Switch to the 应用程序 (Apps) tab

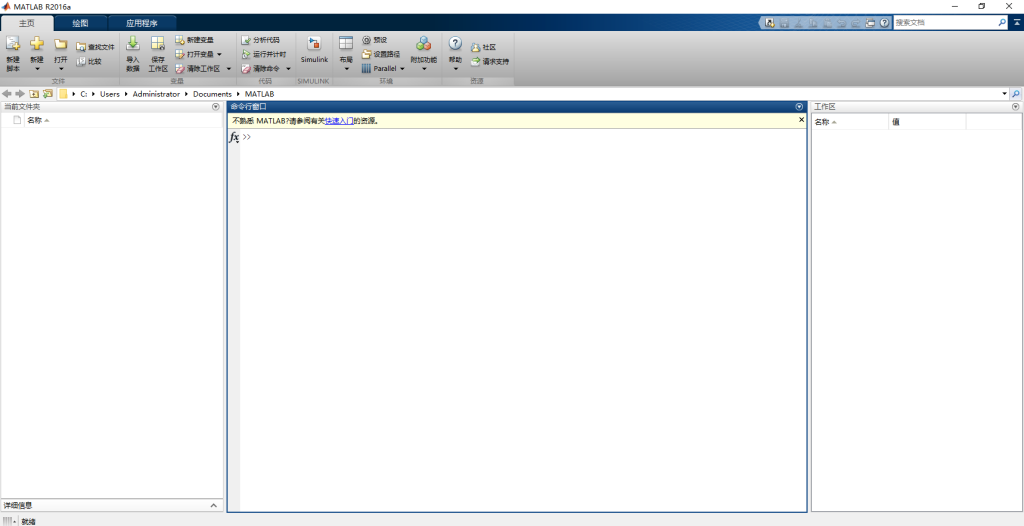click(142, 22)
